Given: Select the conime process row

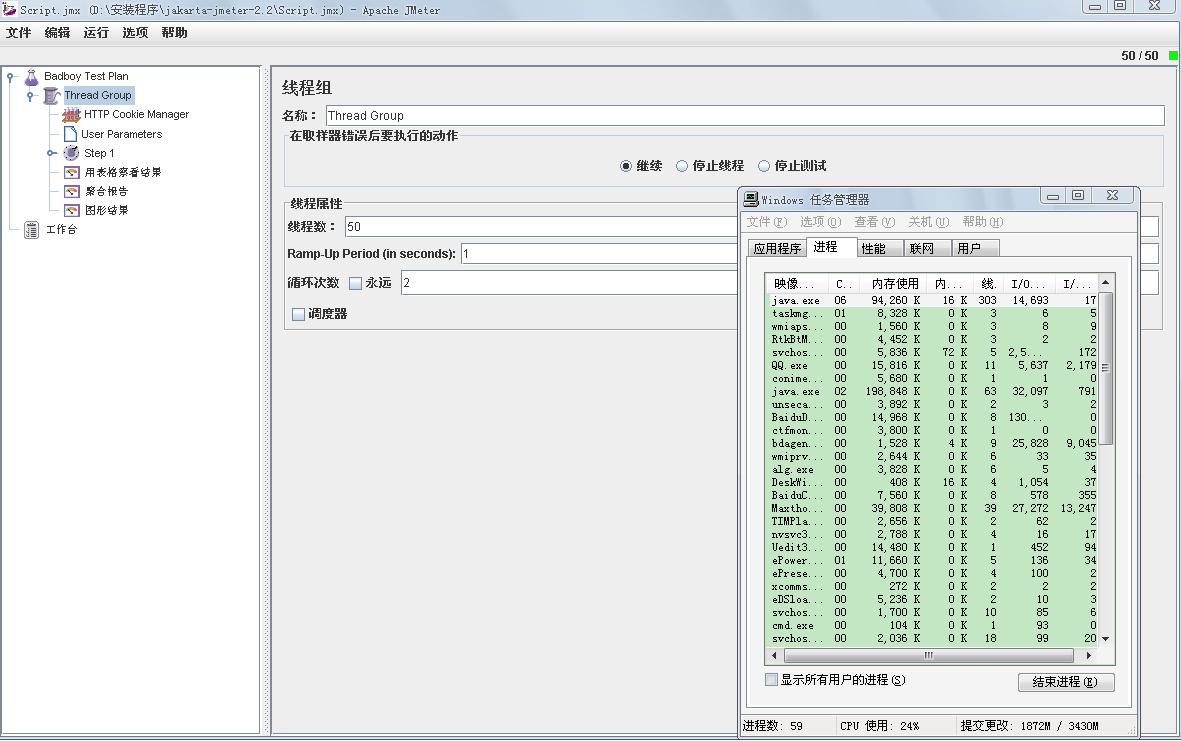Looking at the screenshot, I should point(933,379).
